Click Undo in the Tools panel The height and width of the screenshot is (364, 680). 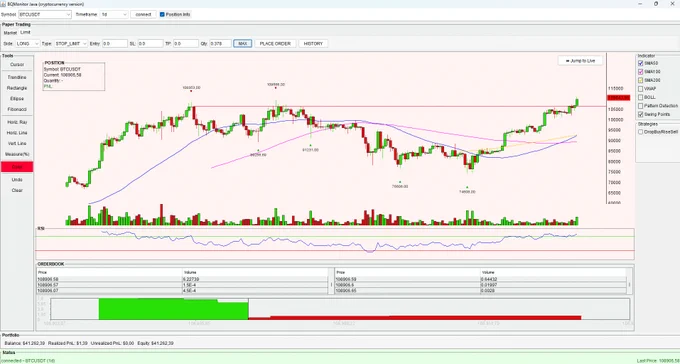pyautogui.click(x=17, y=180)
